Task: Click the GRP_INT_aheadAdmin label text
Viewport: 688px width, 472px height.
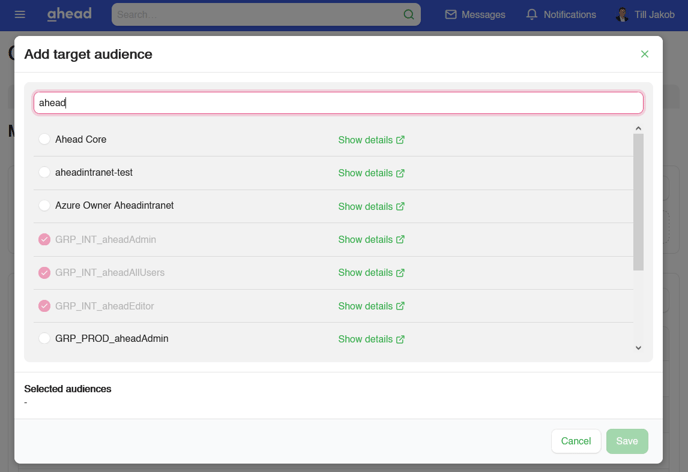Action: click(105, 240)
